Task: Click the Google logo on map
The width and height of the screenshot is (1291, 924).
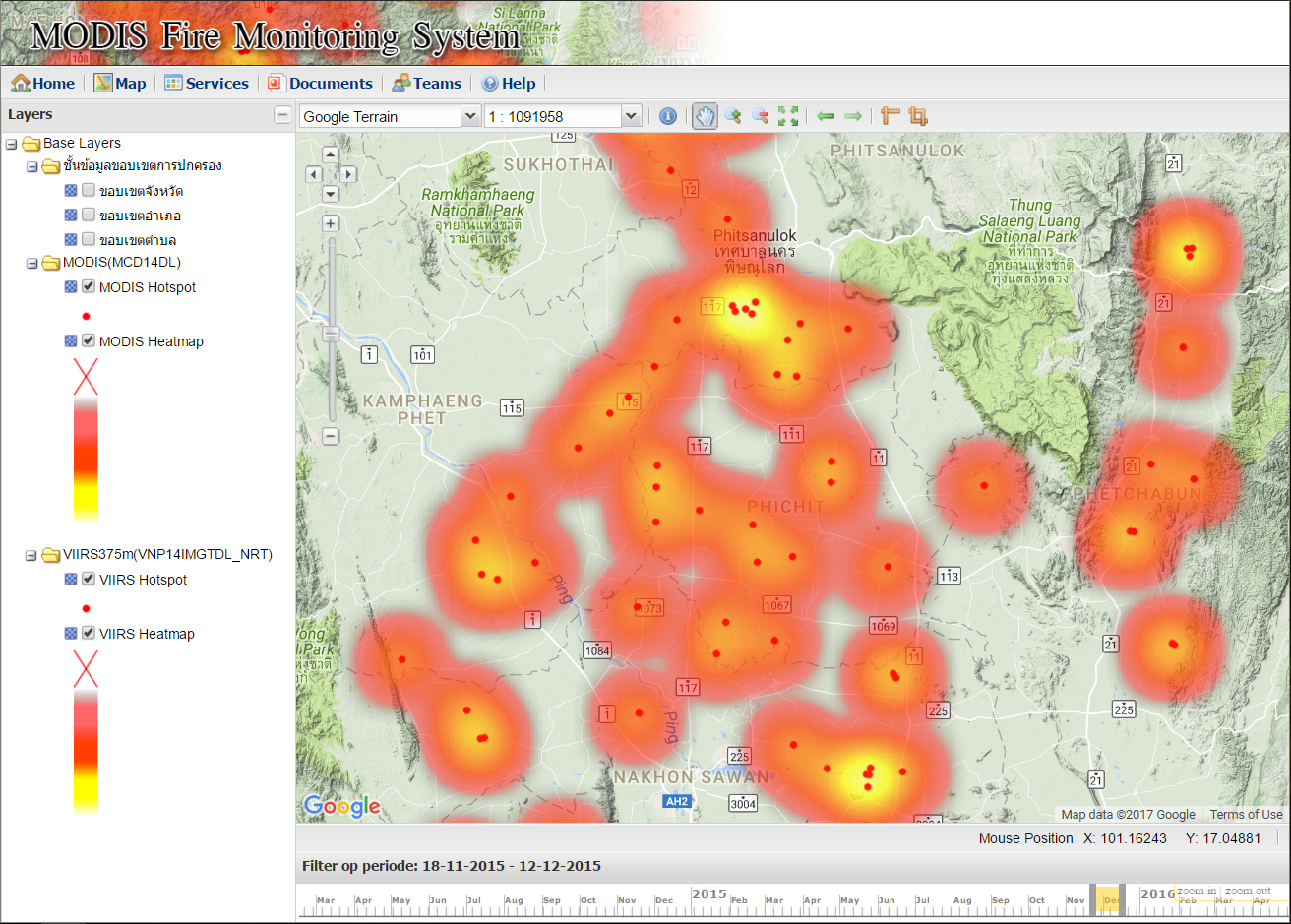Action: [x=341, y=807]
